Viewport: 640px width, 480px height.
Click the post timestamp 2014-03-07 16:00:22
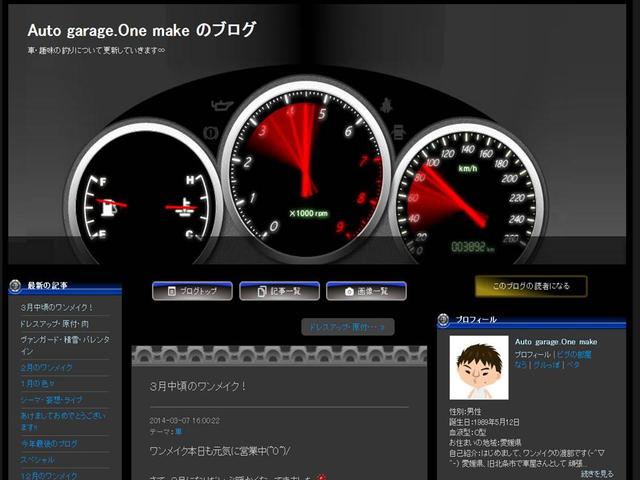click(x=184, y=421)
